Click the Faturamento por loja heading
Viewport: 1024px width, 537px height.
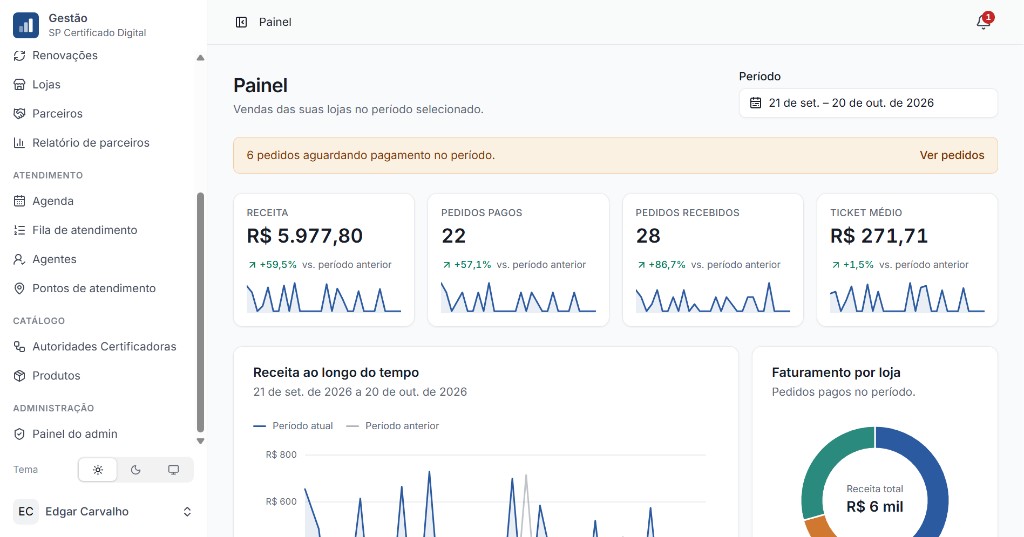pos(836,372)
